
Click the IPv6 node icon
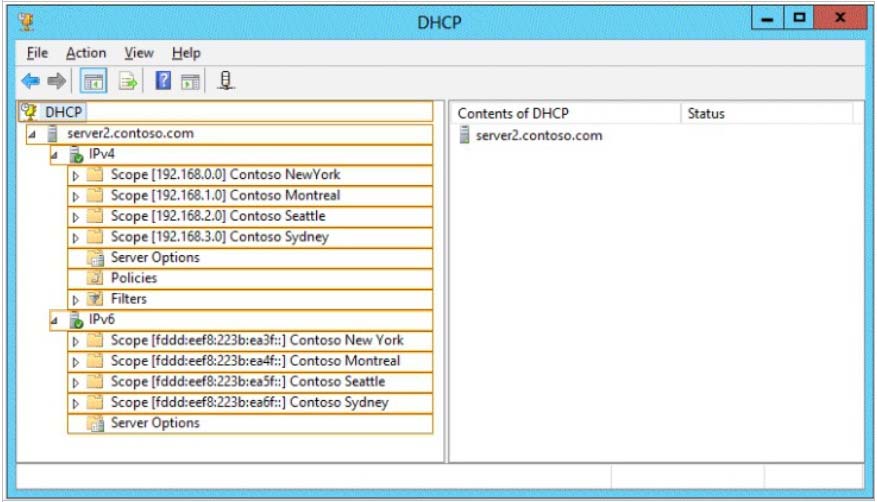click(76, 320)
